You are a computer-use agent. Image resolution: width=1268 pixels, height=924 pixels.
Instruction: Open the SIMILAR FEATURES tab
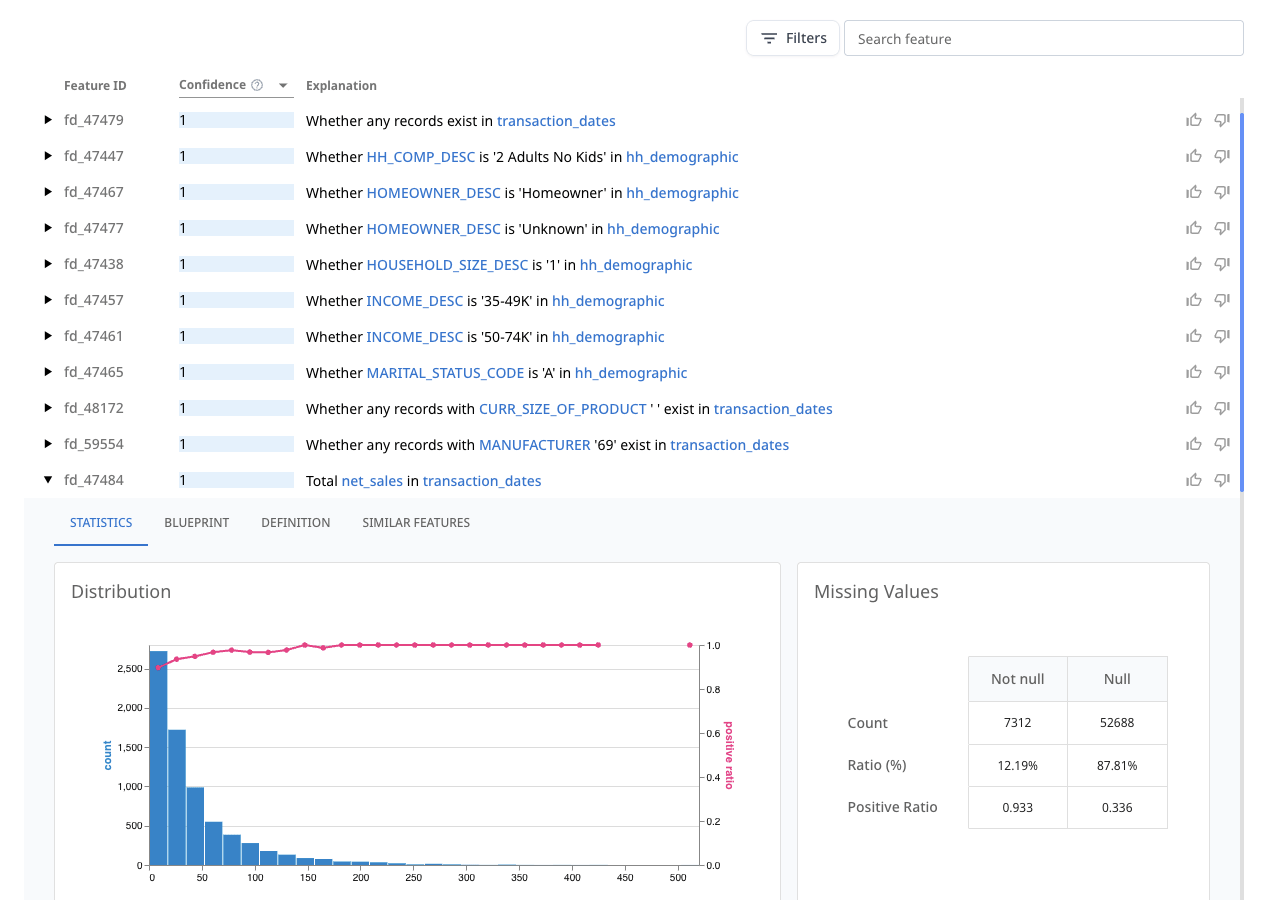(x=416, y=522)
